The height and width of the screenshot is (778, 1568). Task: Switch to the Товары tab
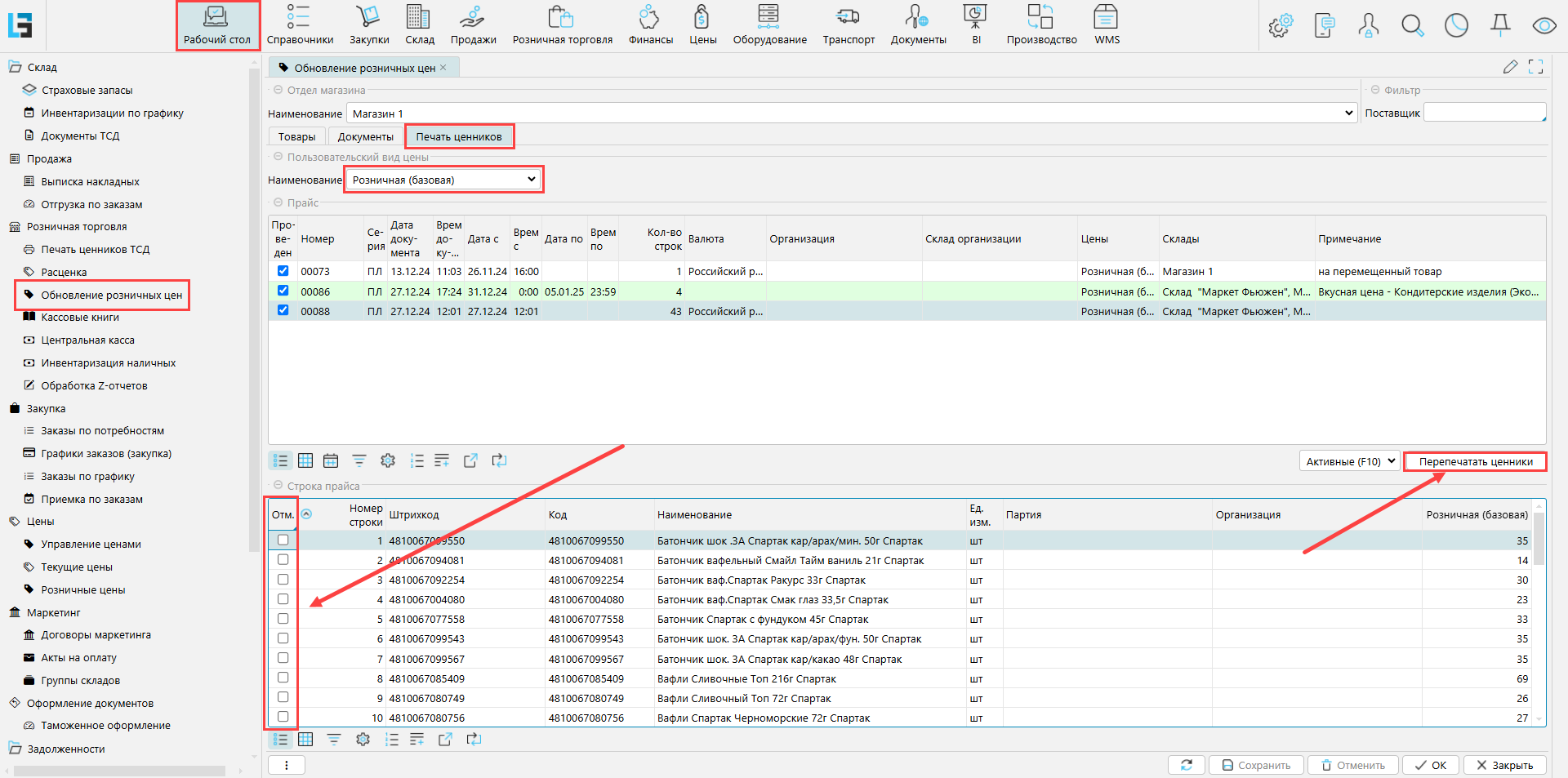[296, 136]
